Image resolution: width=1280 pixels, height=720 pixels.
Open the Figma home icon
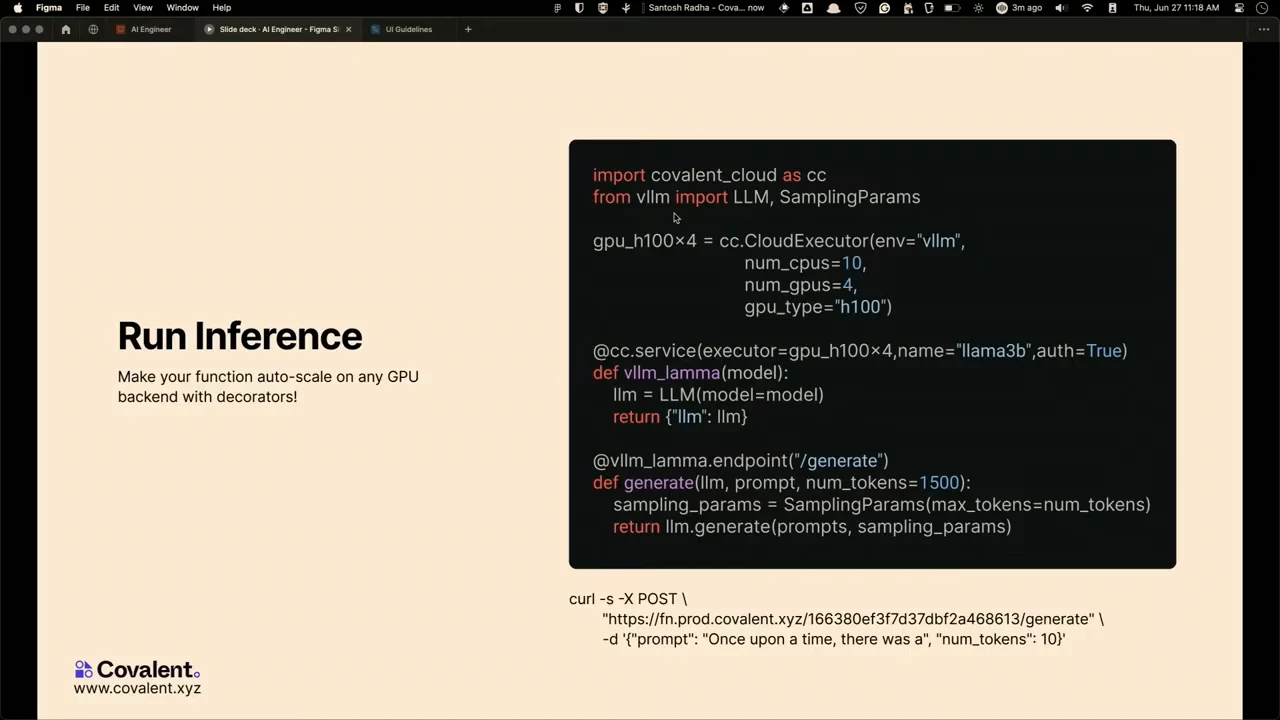66,29
